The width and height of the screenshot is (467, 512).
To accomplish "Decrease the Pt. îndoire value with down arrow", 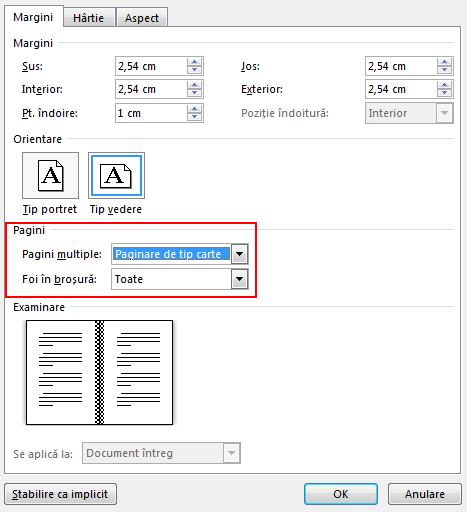I will tap(194, 117).
